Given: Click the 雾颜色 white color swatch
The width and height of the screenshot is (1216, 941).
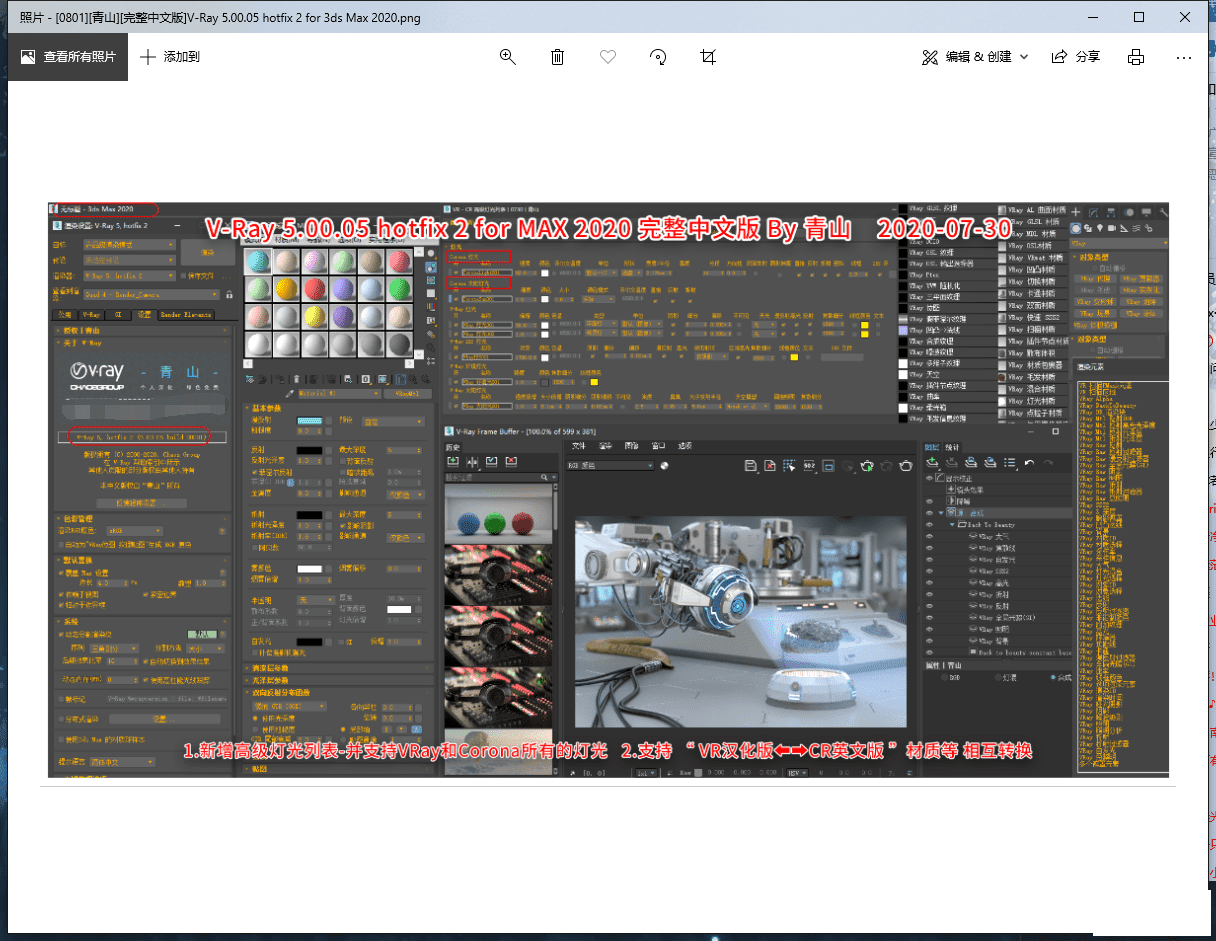Looking at the screenshot, I should coord(309,568).
